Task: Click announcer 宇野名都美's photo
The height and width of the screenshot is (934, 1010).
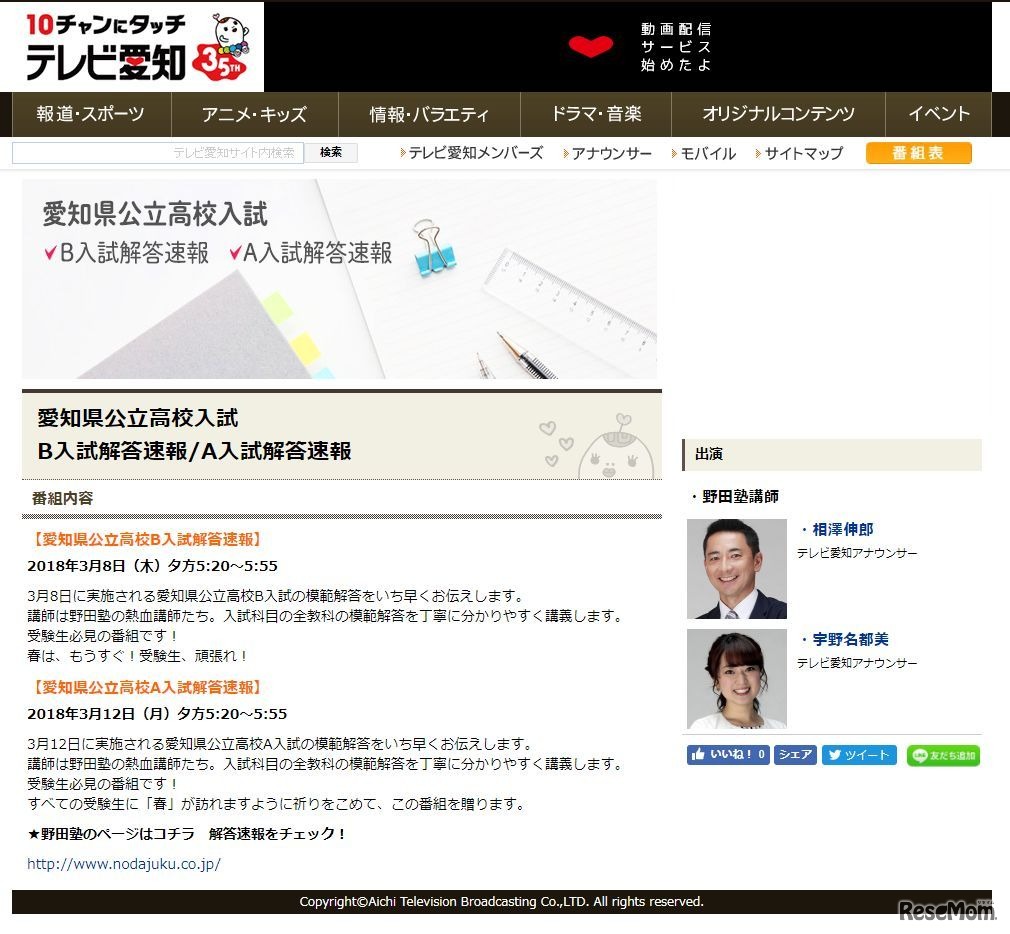Action: (736, 678)
